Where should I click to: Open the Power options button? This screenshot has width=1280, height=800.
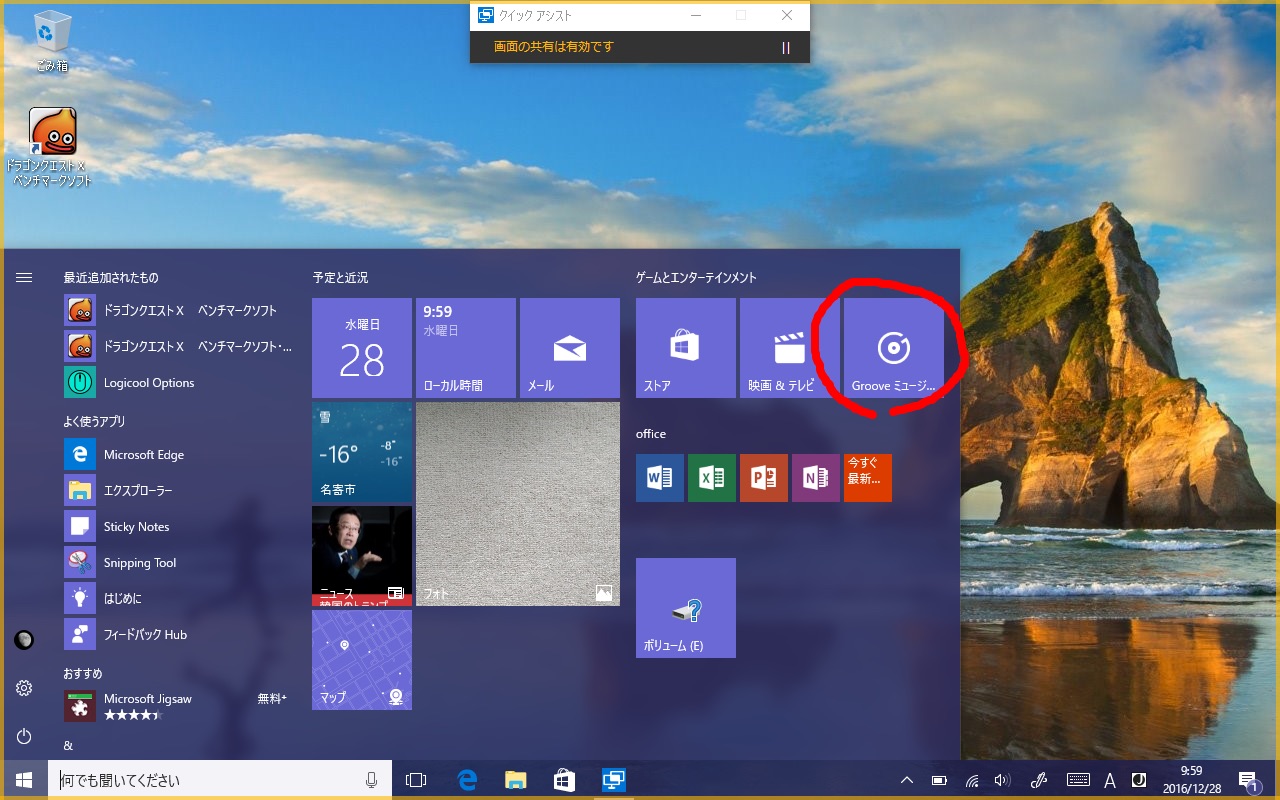24,736
